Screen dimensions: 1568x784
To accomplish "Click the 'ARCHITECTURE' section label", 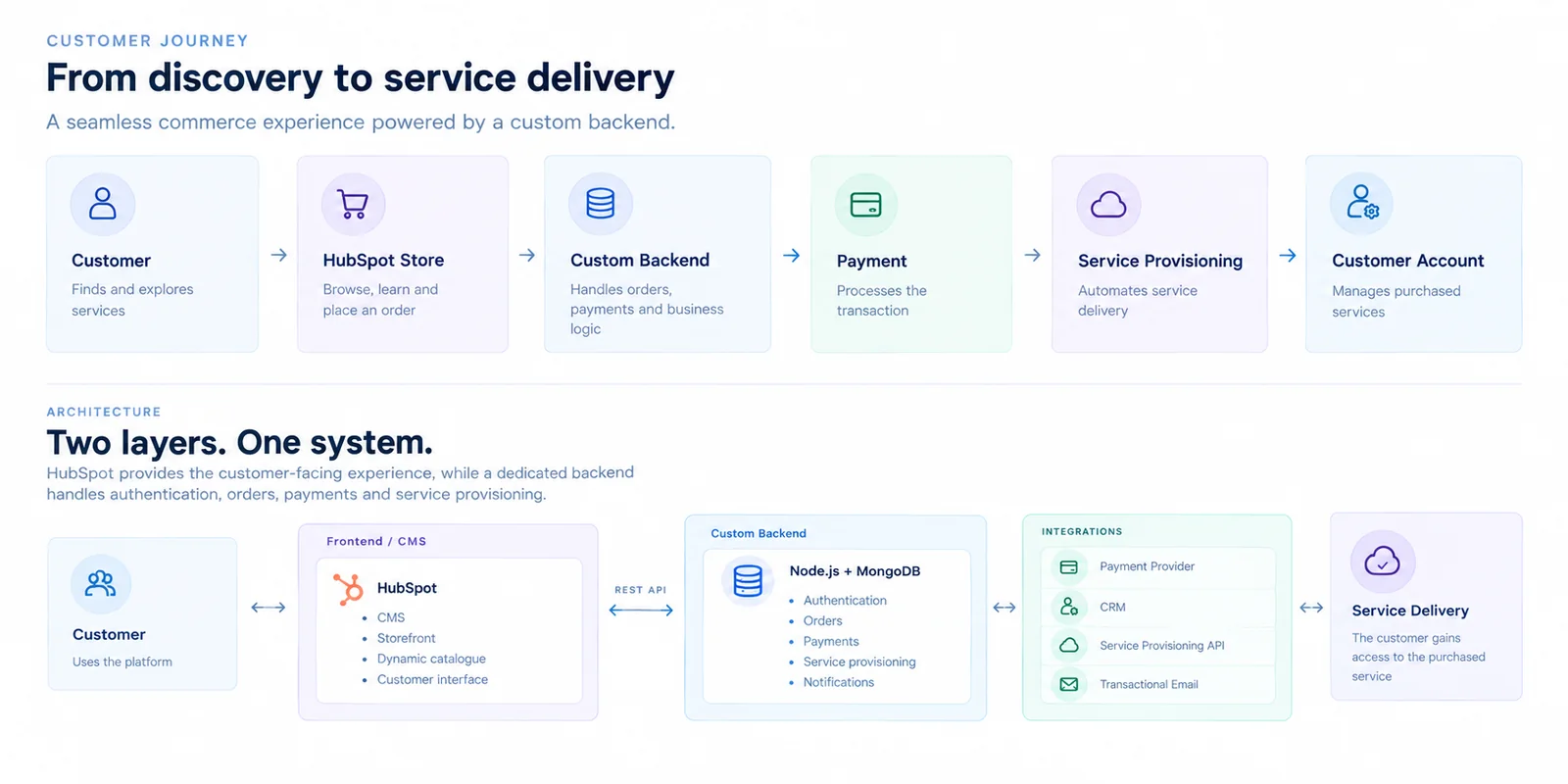I will pos(104,412).
